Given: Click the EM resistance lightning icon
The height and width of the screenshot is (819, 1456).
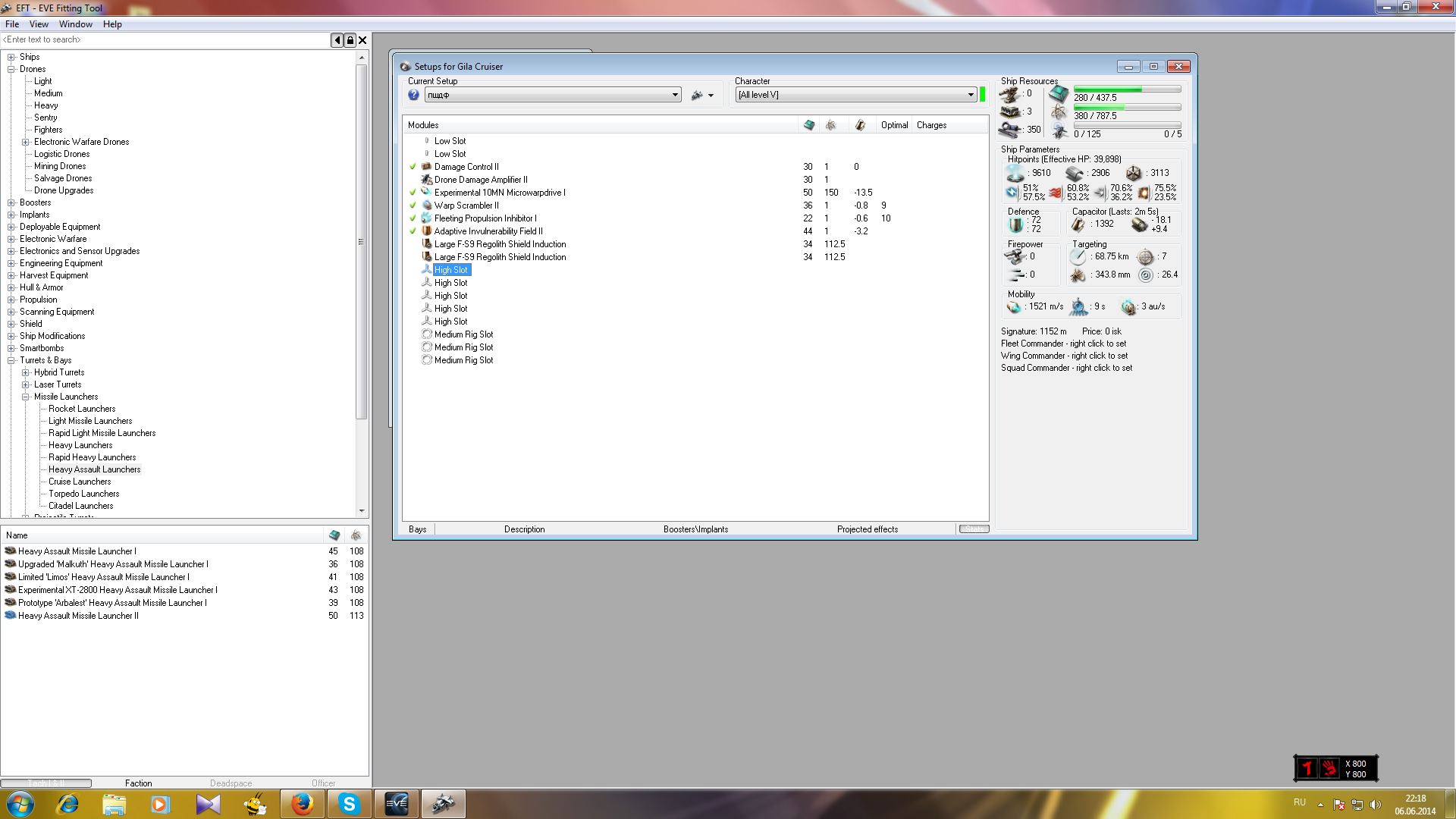Looking at the screenshot, I should [x=1012, y=193].
